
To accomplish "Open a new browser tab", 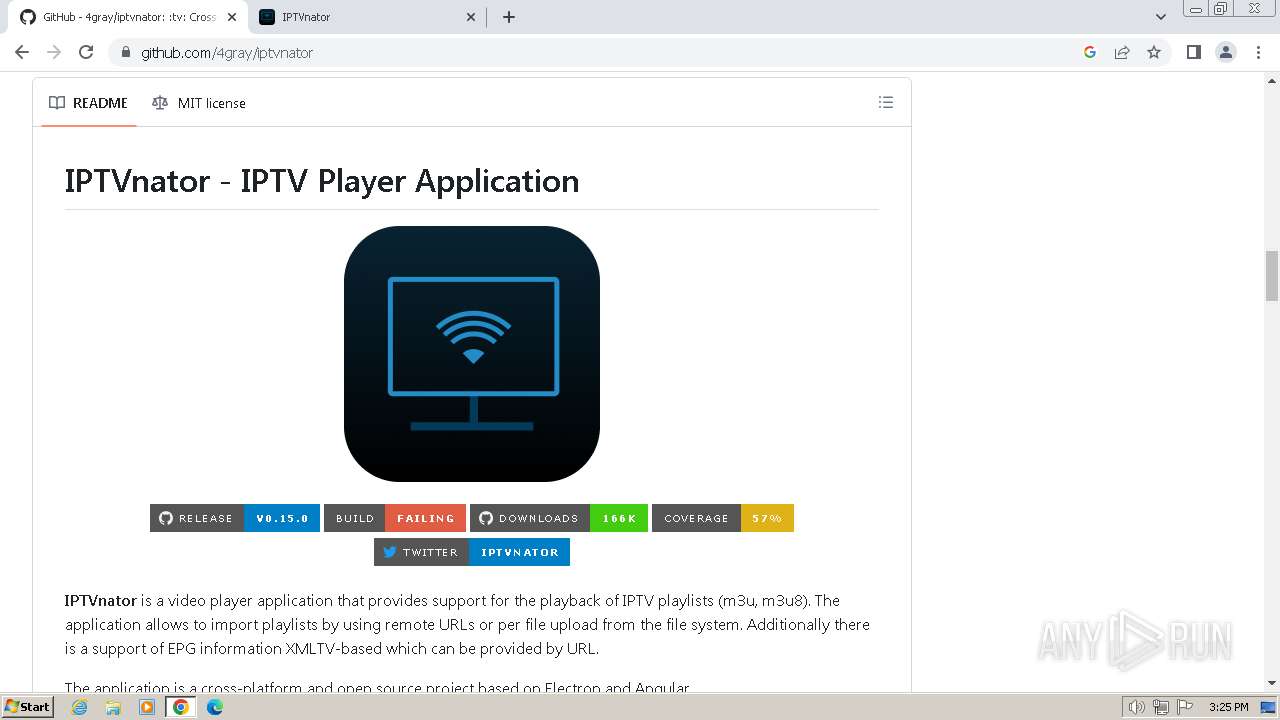I will tap(508, 17).
